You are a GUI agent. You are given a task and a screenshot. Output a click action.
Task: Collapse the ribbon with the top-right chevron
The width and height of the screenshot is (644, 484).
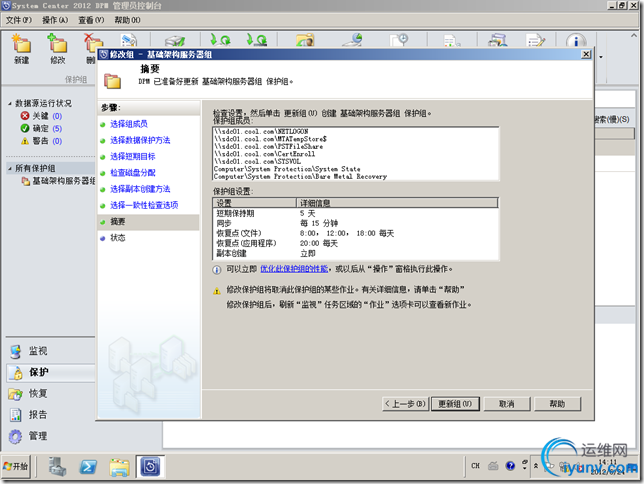tap(633, 36)
